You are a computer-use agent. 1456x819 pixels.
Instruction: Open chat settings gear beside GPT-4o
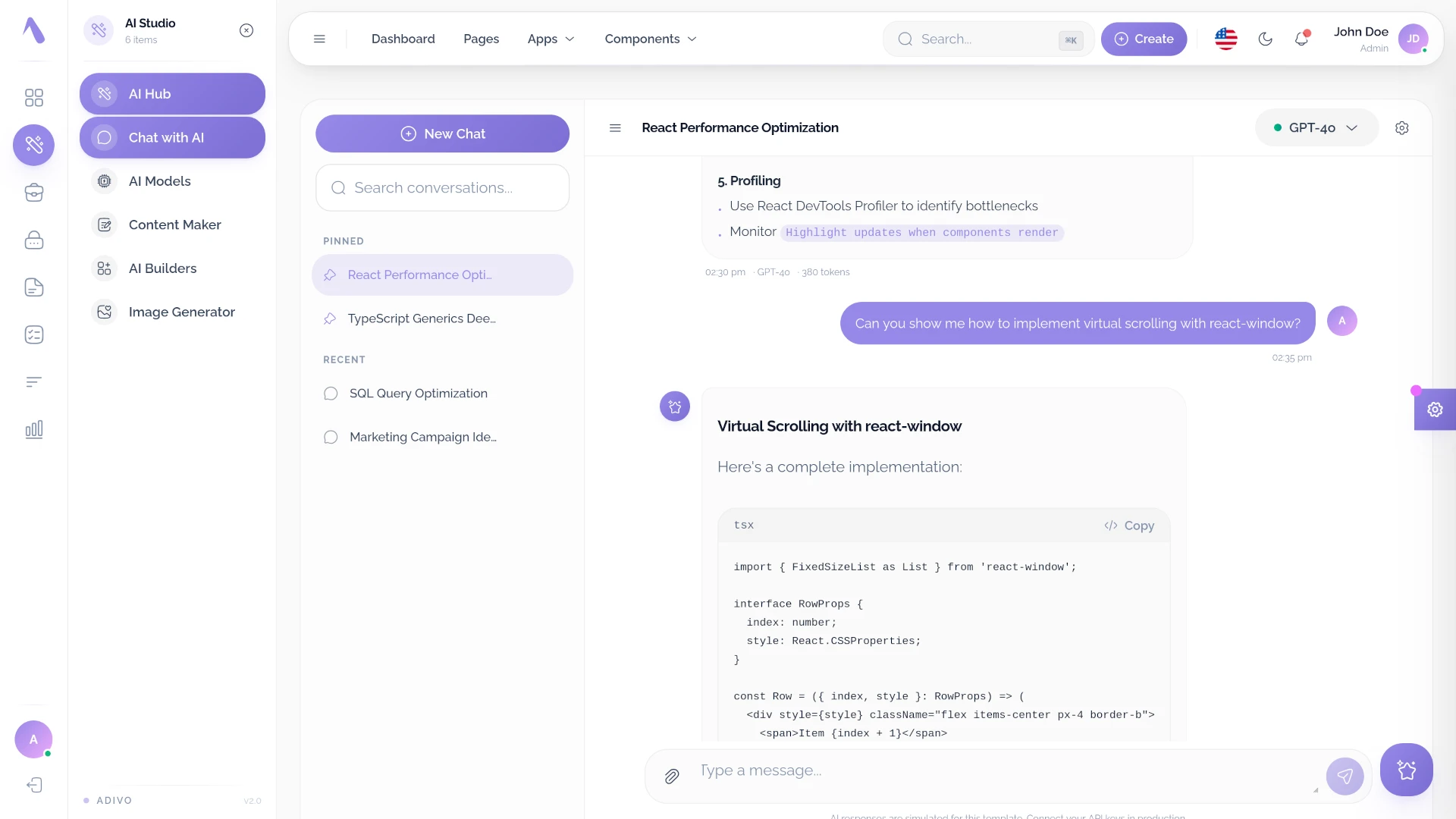(1402, 128)
